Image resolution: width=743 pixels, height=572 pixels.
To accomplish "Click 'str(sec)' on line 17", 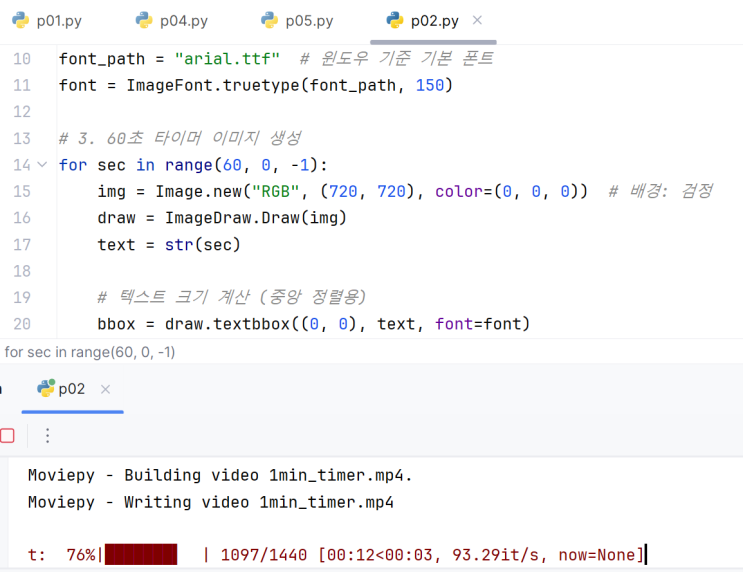I will pos(203,245).
